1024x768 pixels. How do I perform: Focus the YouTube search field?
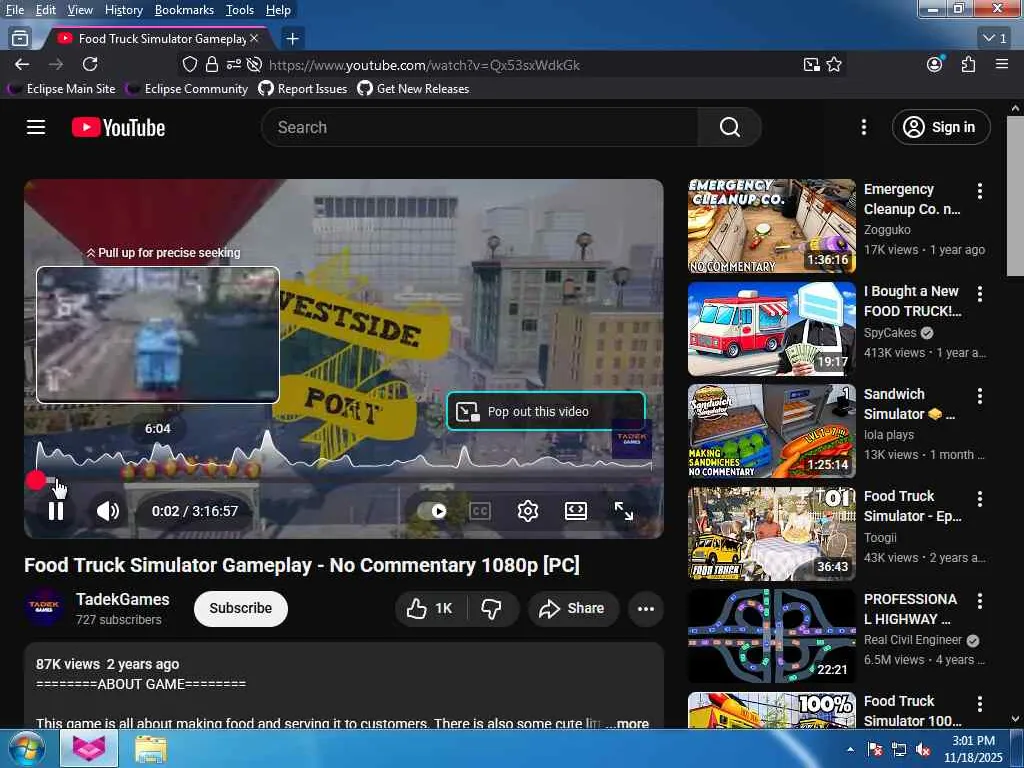pyautogui.click(x=480, y=127)
